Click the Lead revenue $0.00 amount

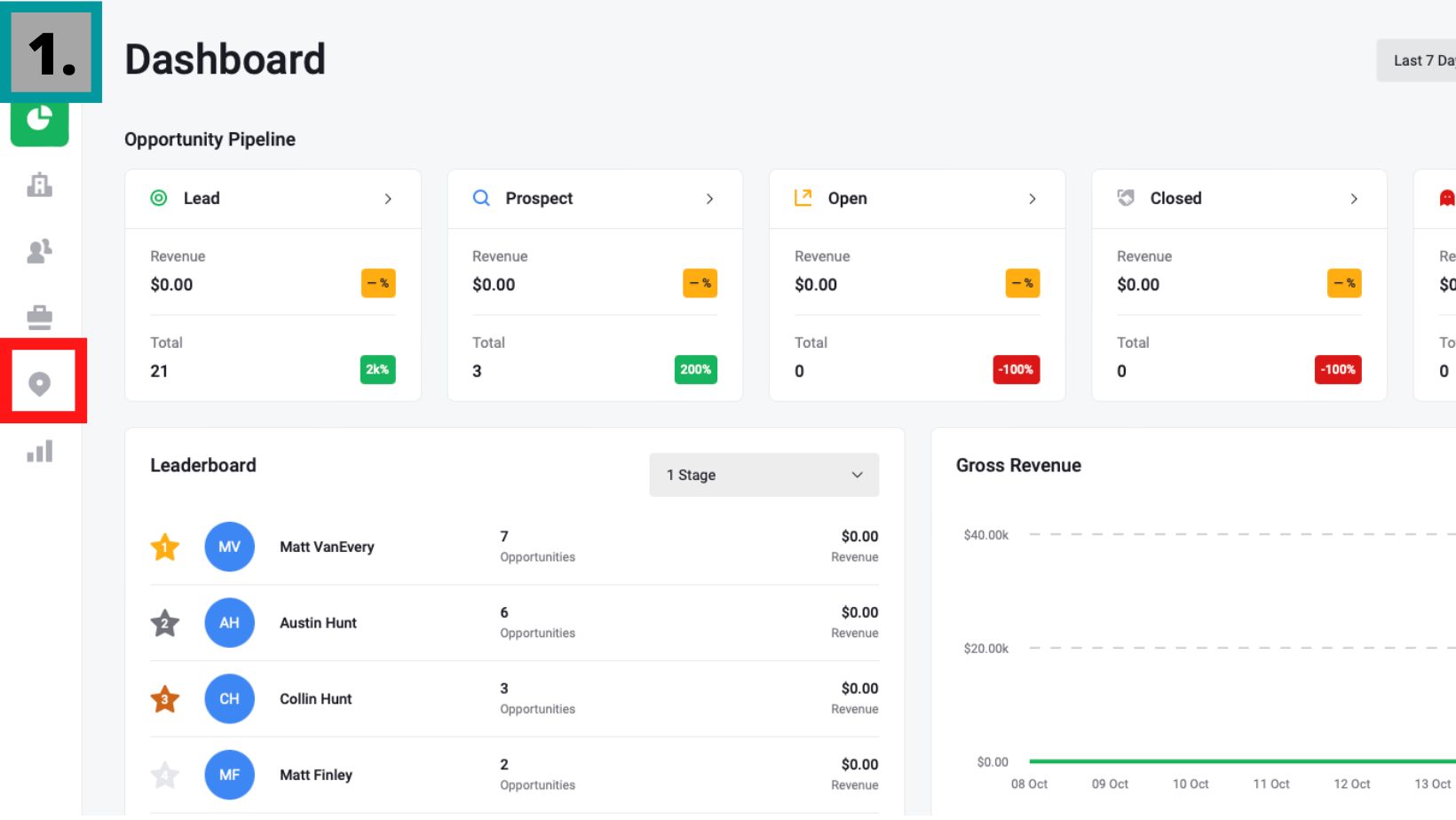pyautogui.click(x=171, y=285)
